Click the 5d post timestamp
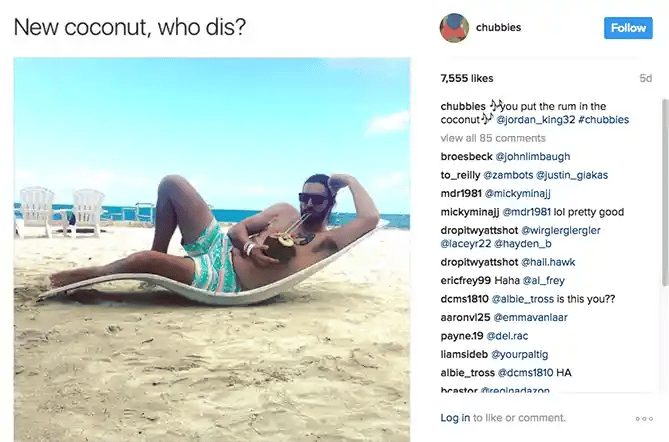The image size is (669, 442). click(x=646, y=79)
